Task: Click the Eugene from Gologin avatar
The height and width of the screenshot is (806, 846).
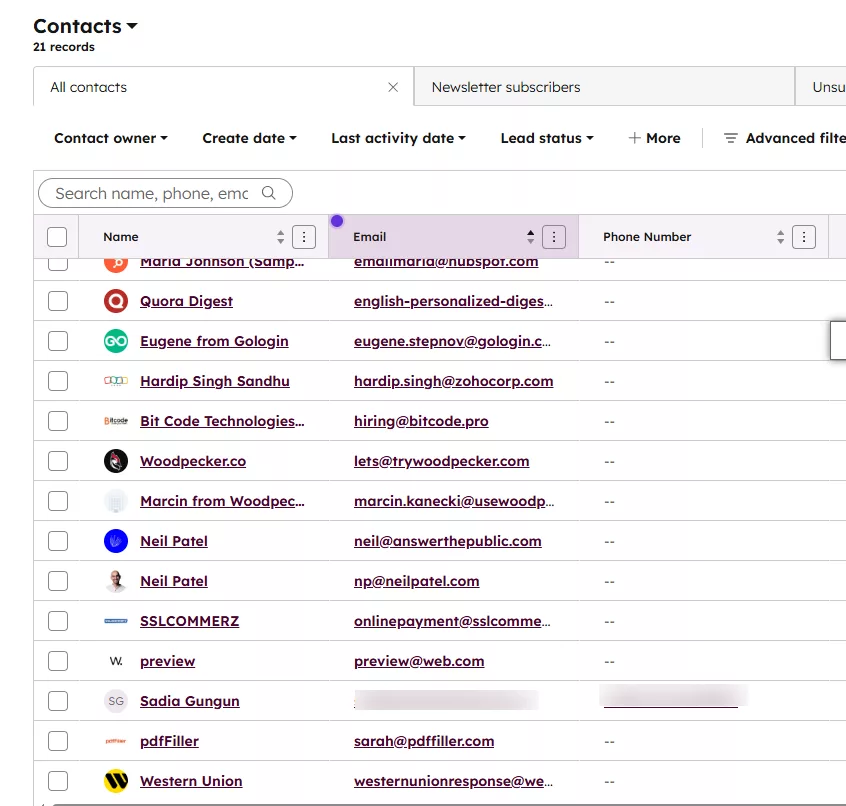Action: [x=116, y=341]
